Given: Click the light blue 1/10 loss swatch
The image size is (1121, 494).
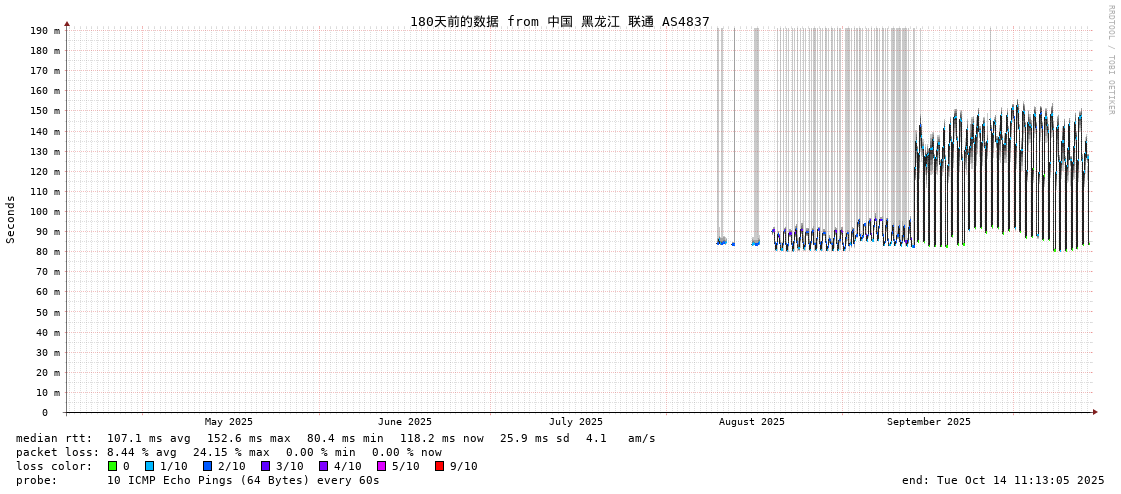Looking at the screenshot, I should [149, 466].
